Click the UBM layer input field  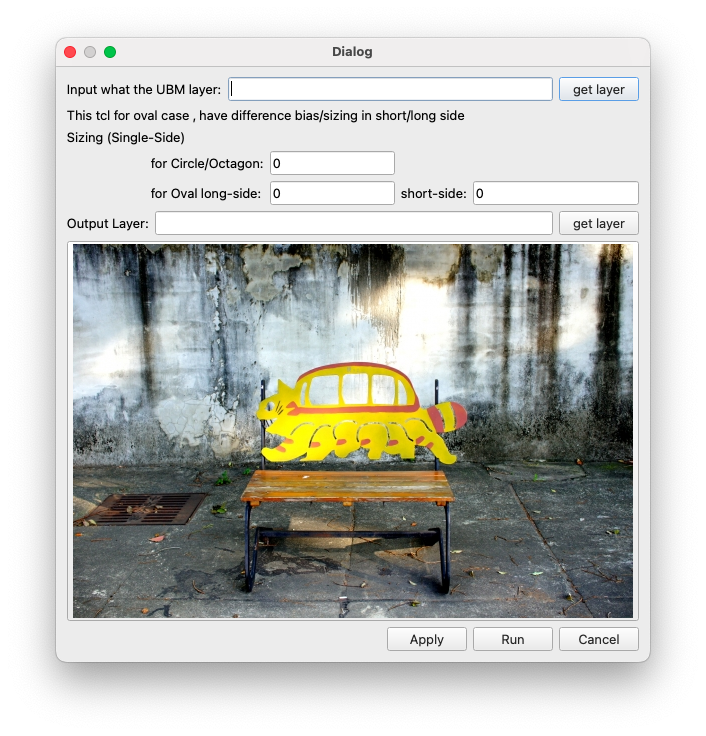tap(390, 89)
